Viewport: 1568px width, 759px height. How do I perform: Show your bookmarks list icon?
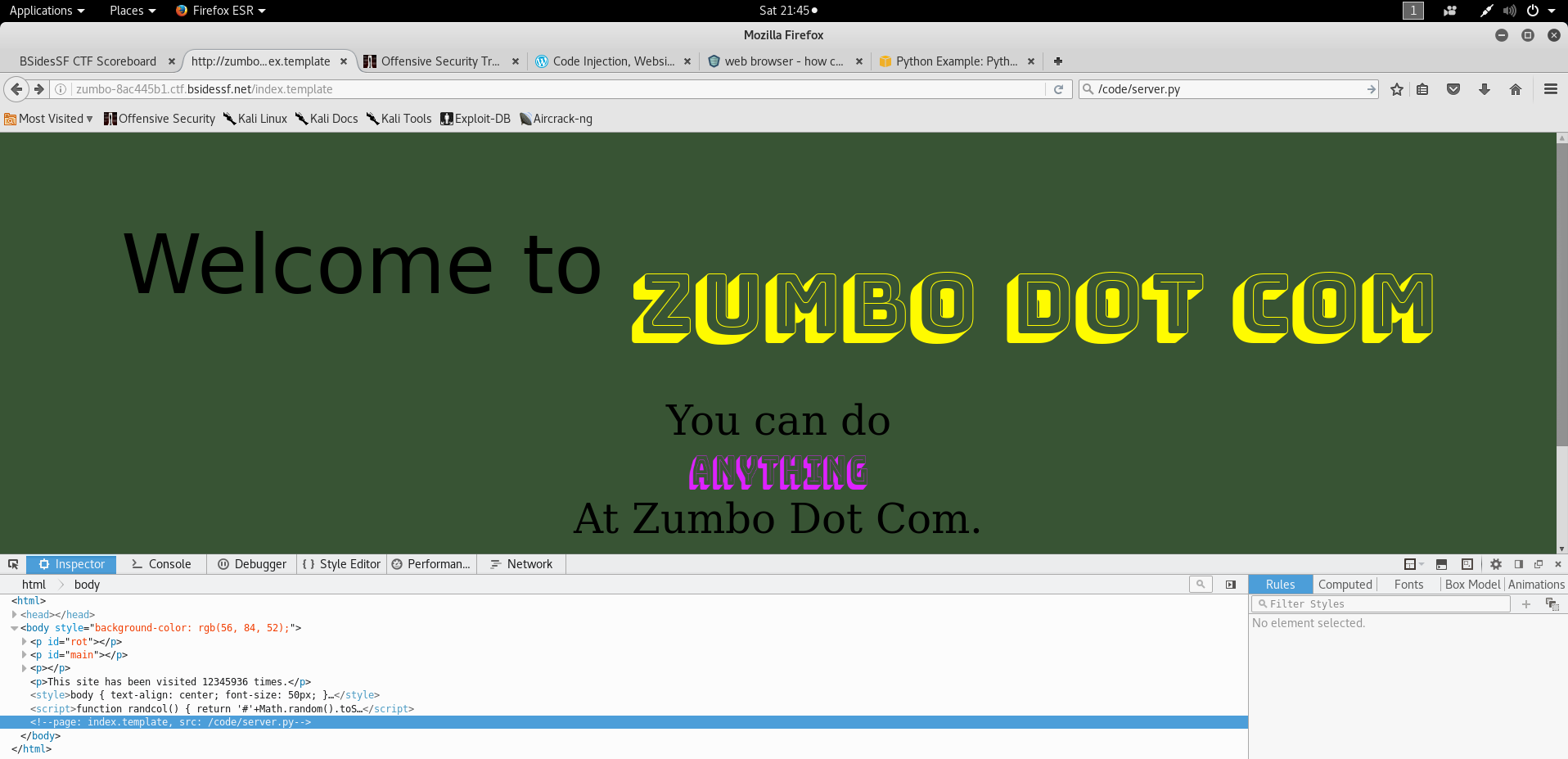pos(1422,89)
